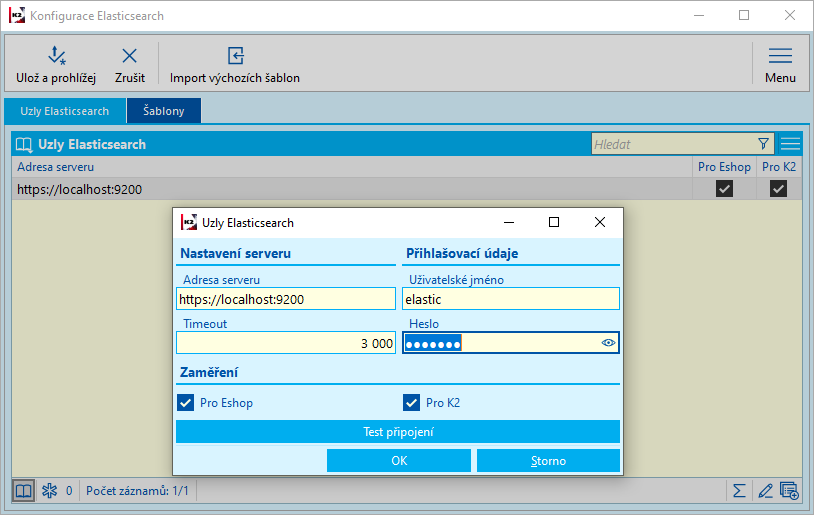Switch to the Šablony tab

164,111
